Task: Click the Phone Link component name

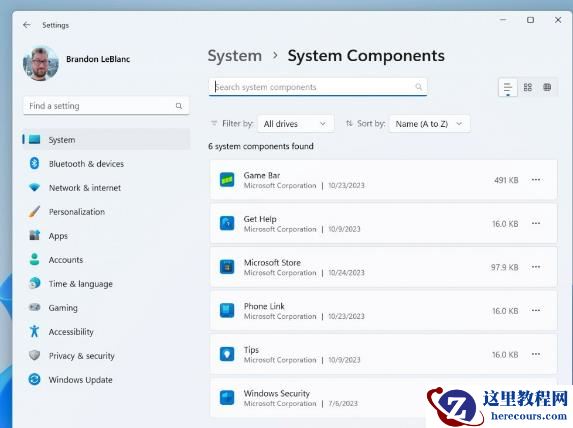Action: tap(264, 306)
